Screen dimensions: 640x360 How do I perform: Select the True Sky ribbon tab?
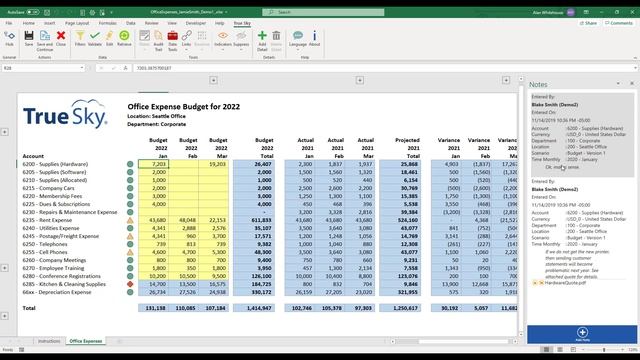click(242, 23)
